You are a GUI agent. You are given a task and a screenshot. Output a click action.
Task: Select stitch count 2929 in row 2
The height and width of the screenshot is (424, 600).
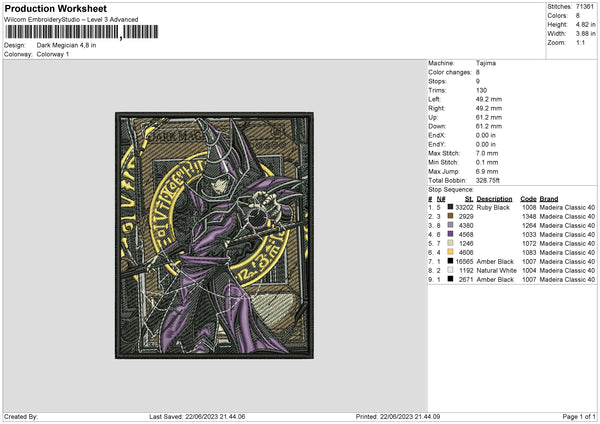coord(466,217)
